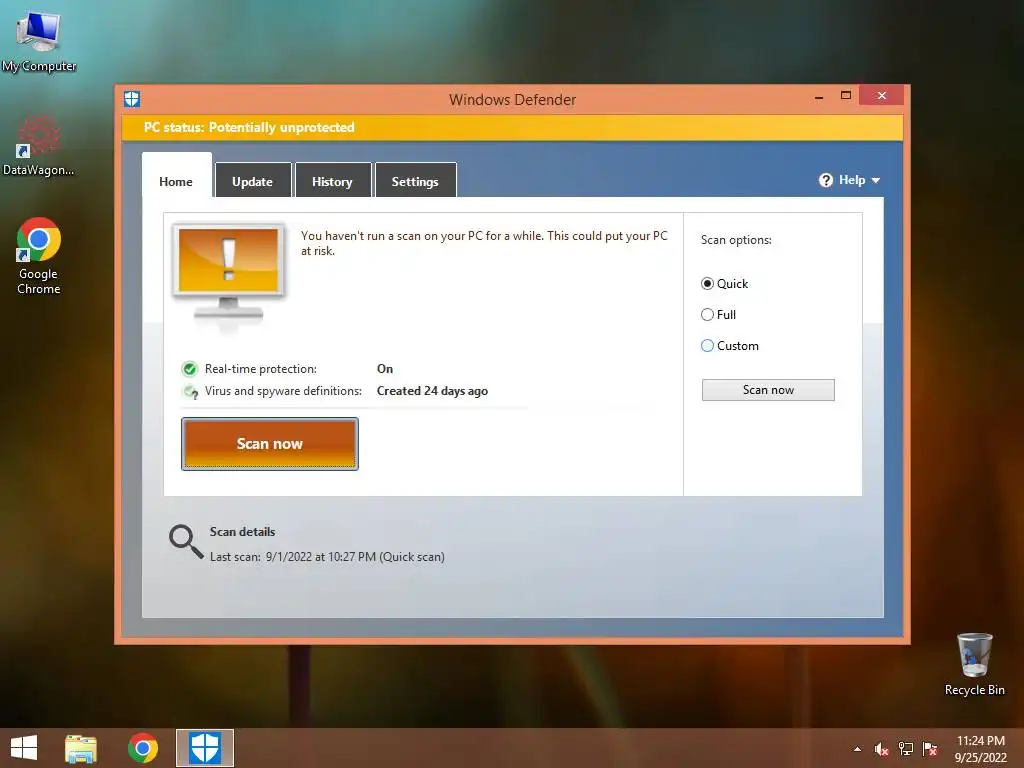This screenshot has width=1024, height=768.
Task: Open the Windows Start button
Action: pos(24,748)
